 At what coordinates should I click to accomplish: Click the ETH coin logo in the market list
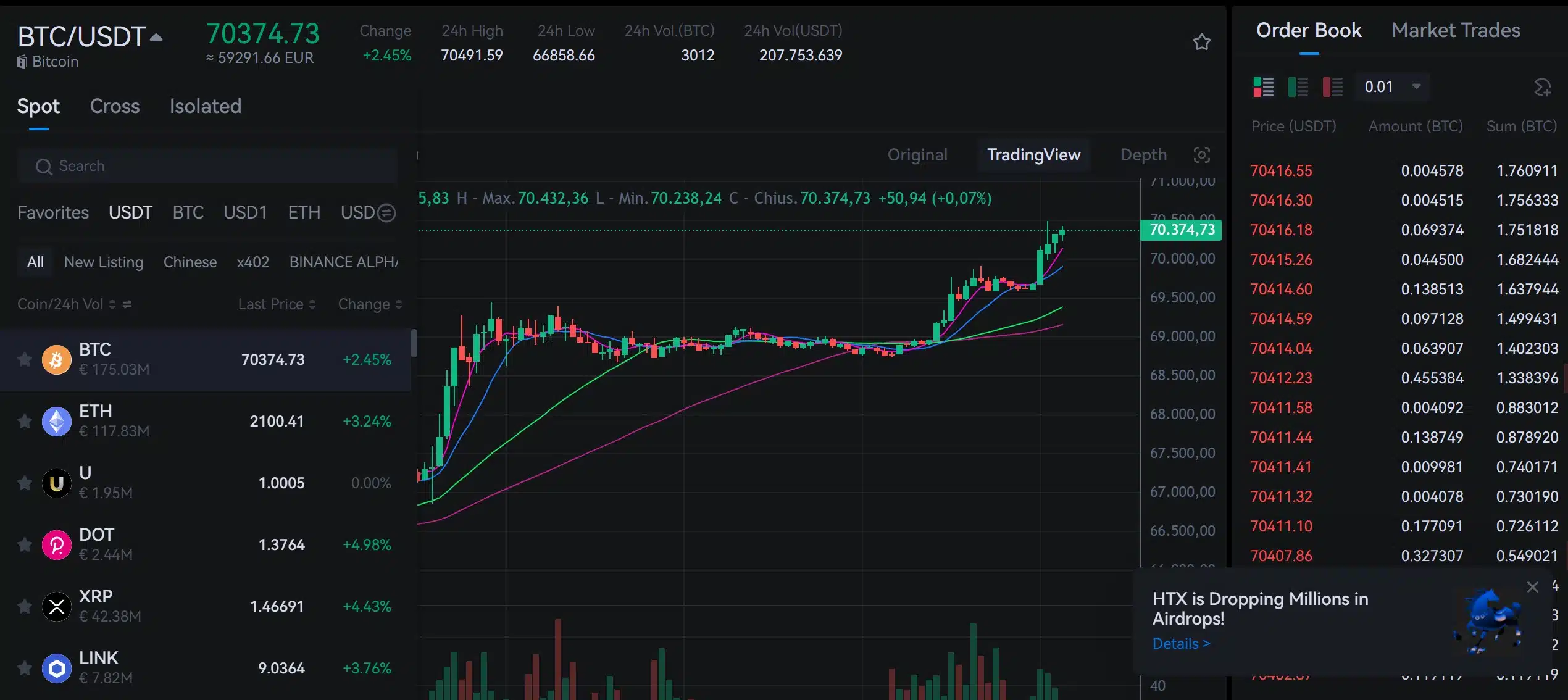pos(56,421)
